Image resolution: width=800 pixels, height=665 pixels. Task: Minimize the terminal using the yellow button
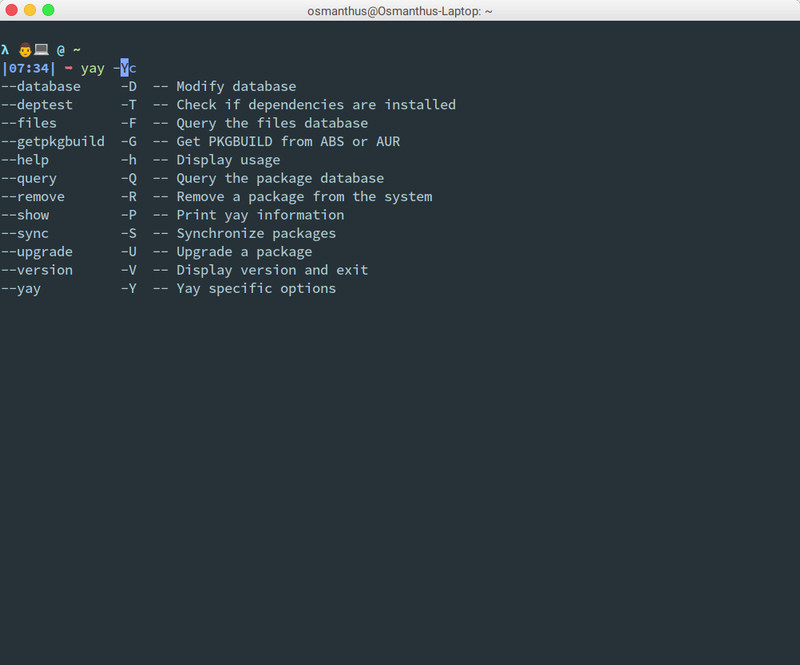coord(30,10)
